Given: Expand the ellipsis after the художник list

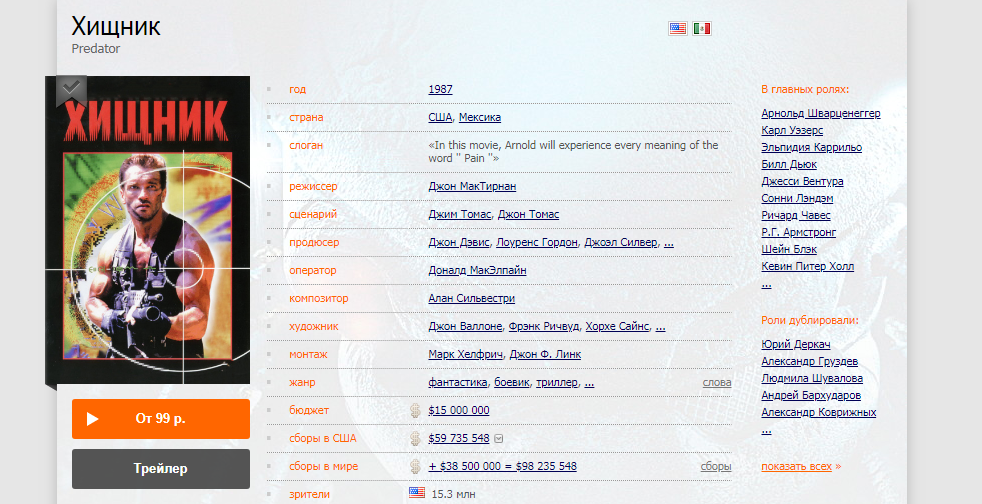Looking at the screenshot, I should (660, 327).
